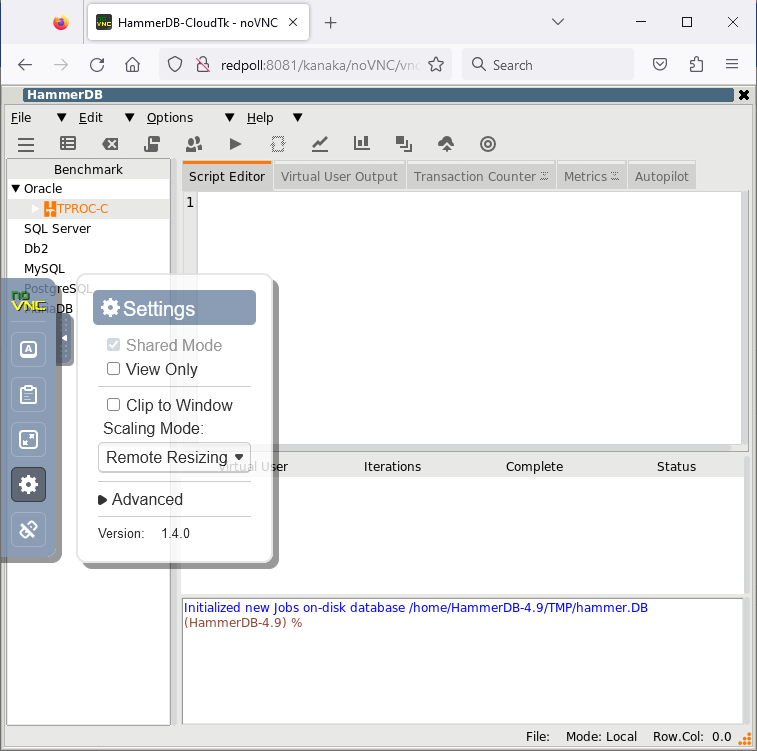This screenshot has width=757, height=751.
Task: Click the HammerDB console prompt line
Action: (x=243, y=623)
